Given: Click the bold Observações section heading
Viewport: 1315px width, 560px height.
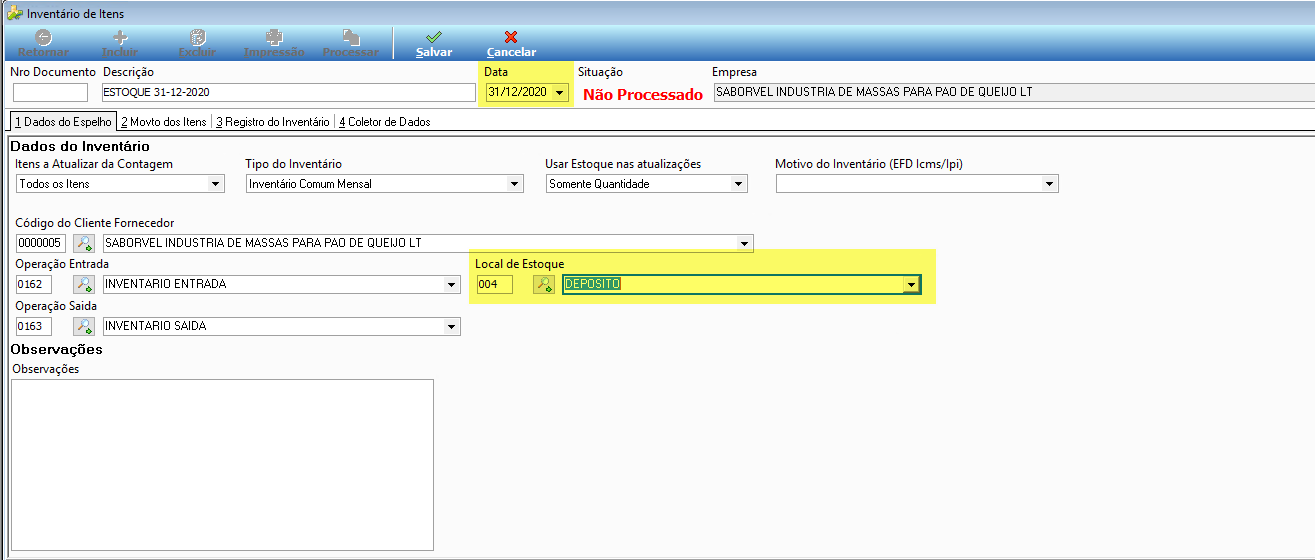Looking at the screenshot, I should 56,349.
